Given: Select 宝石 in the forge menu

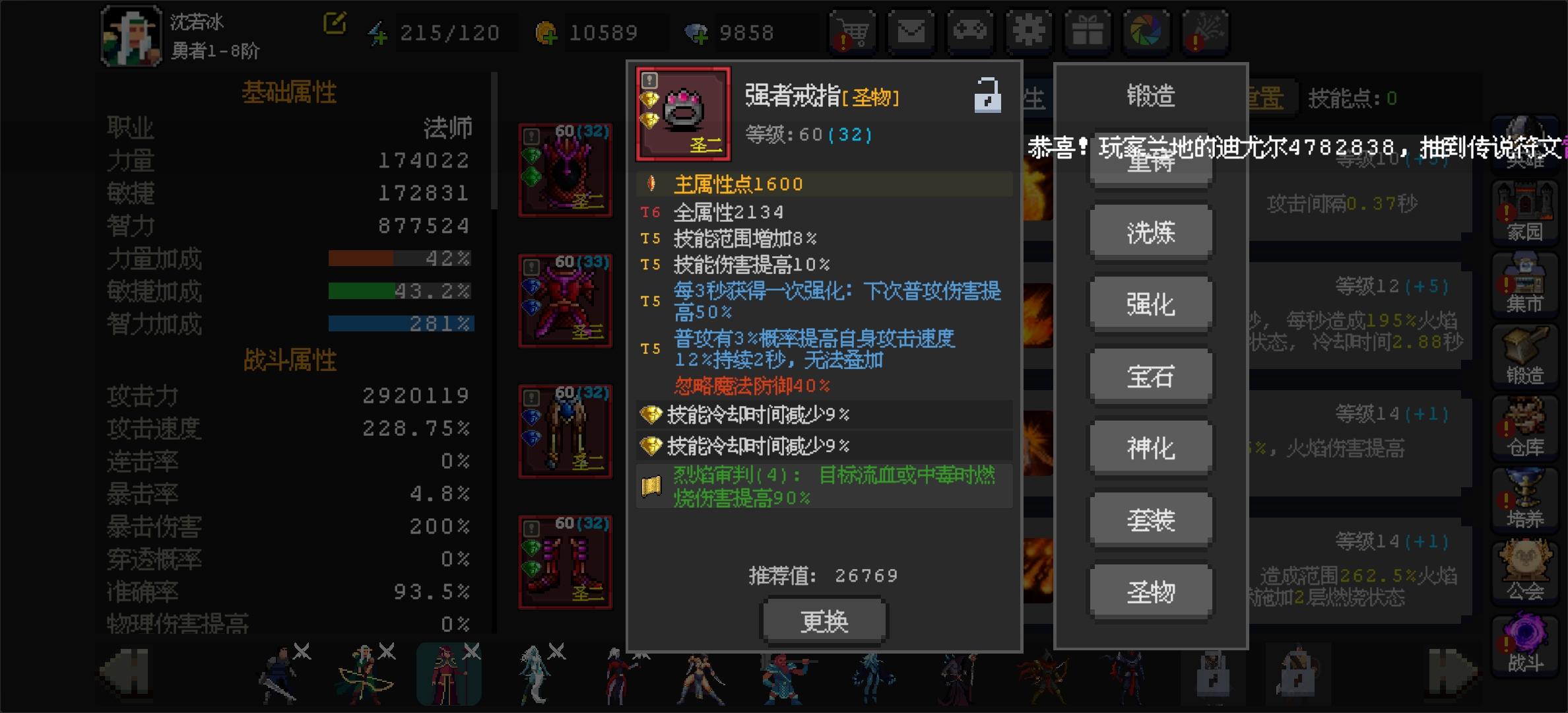Looking at the screenshot, I should pyautogui.click(x=1150, y=376).
